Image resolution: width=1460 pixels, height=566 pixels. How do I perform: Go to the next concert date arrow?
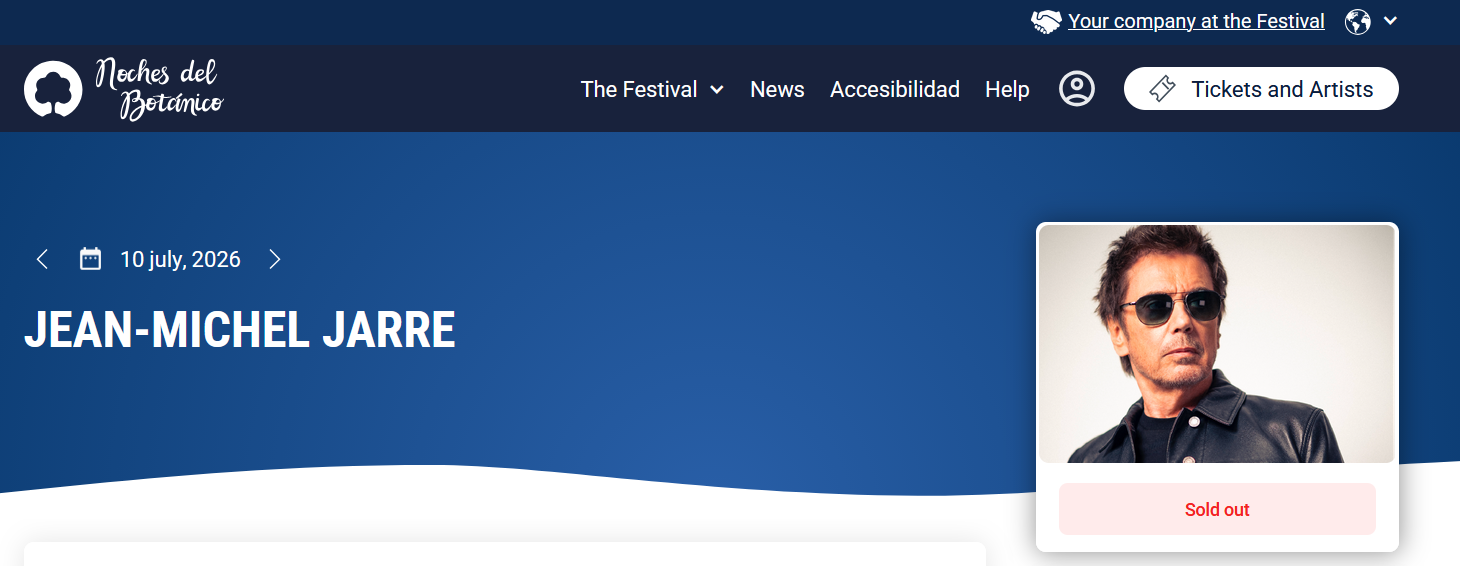pyautogui.click(x=275, y=259)
